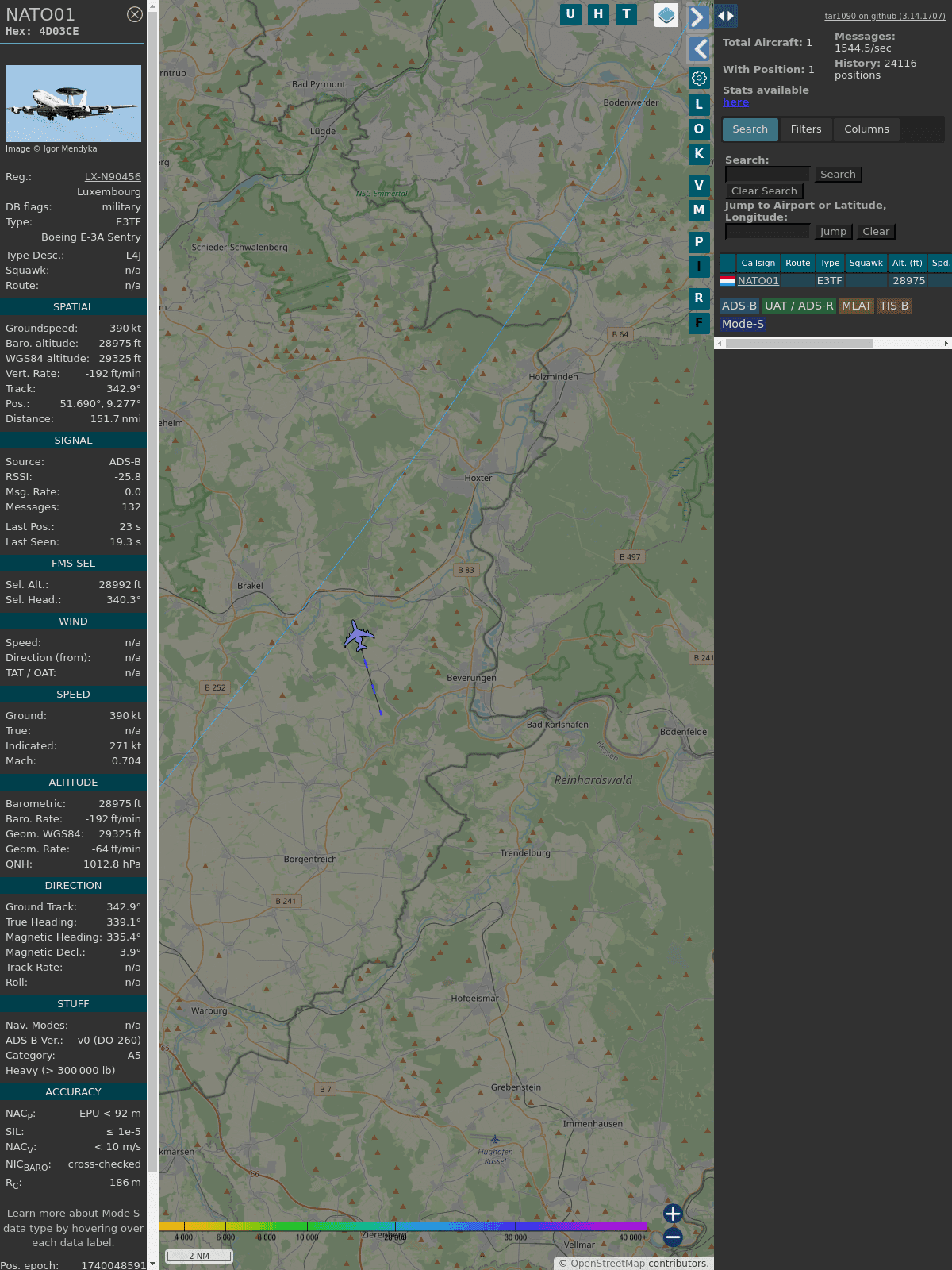Viewport: 952px width, 1270px height.
Task: Click the Clear Search button
Action: pos(764,191)
